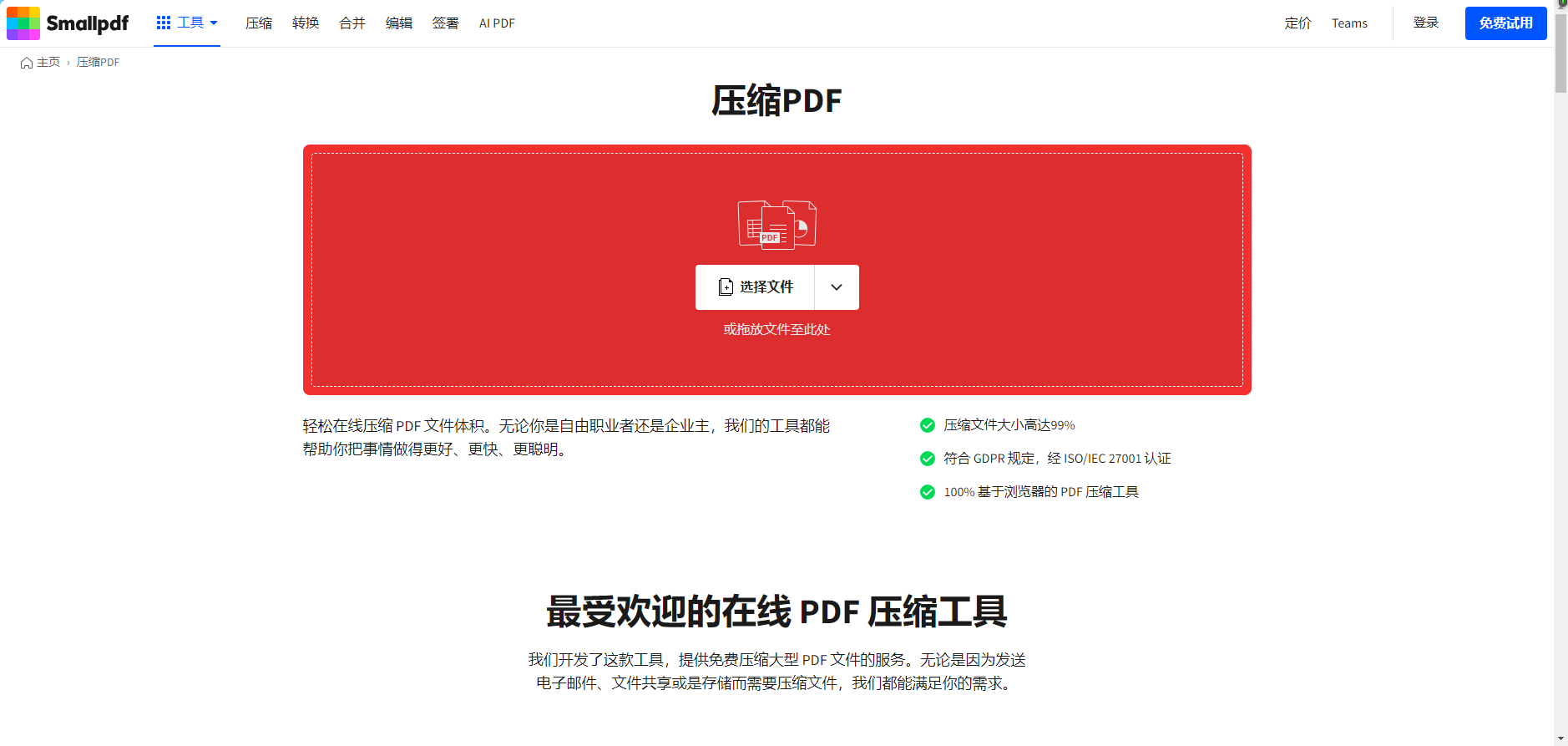Open the 压缩 menu item
This screenshot has height=746, width=1568.
tap(259, 23)
